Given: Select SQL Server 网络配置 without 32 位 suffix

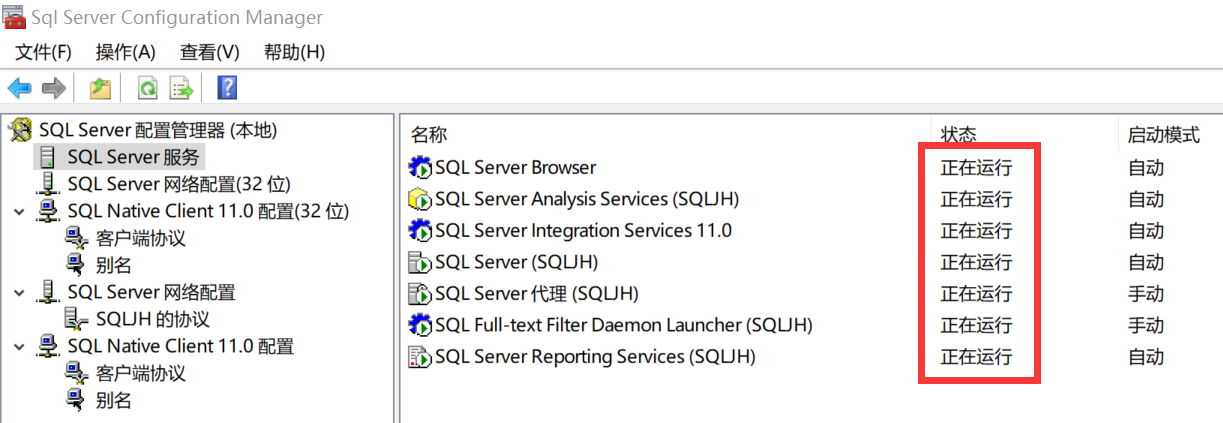Looking at the screenshot, I should coord(151,292).
